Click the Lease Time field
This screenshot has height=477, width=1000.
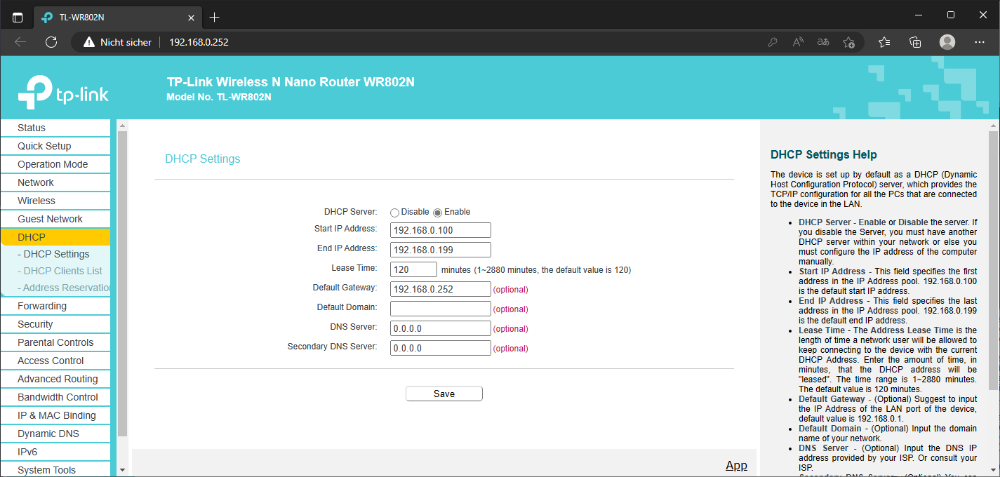[413, 269]
